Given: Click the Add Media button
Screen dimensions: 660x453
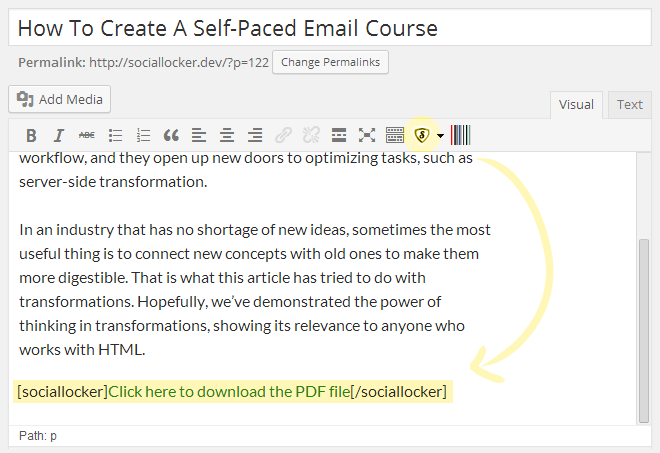Looking at the screenshot, I should (60, 98).
